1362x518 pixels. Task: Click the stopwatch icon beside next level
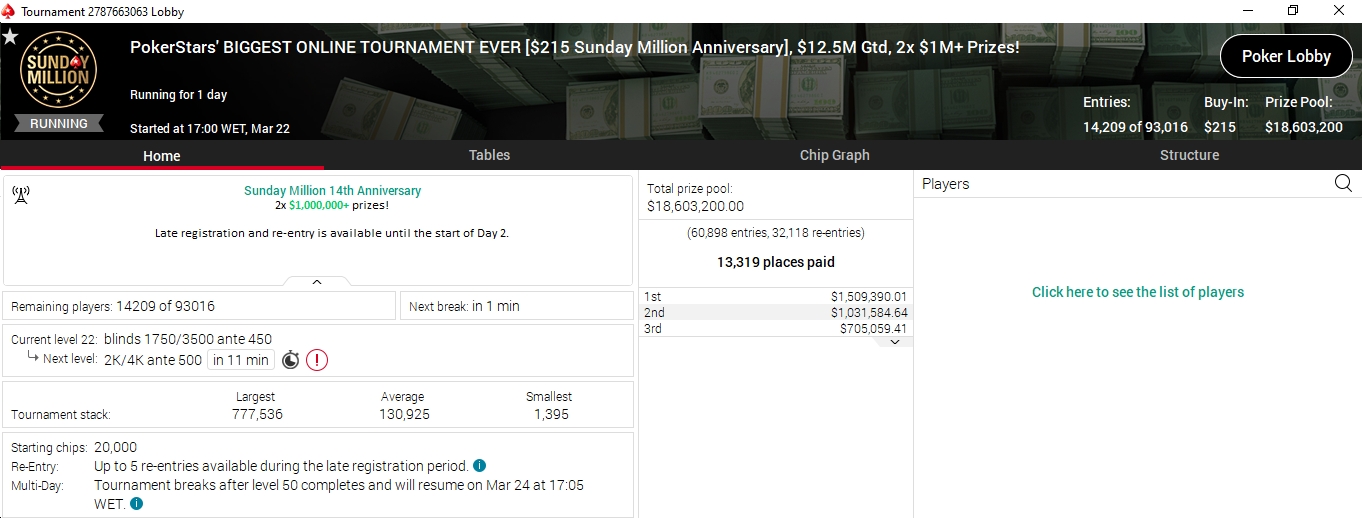(x=290, y=360)
